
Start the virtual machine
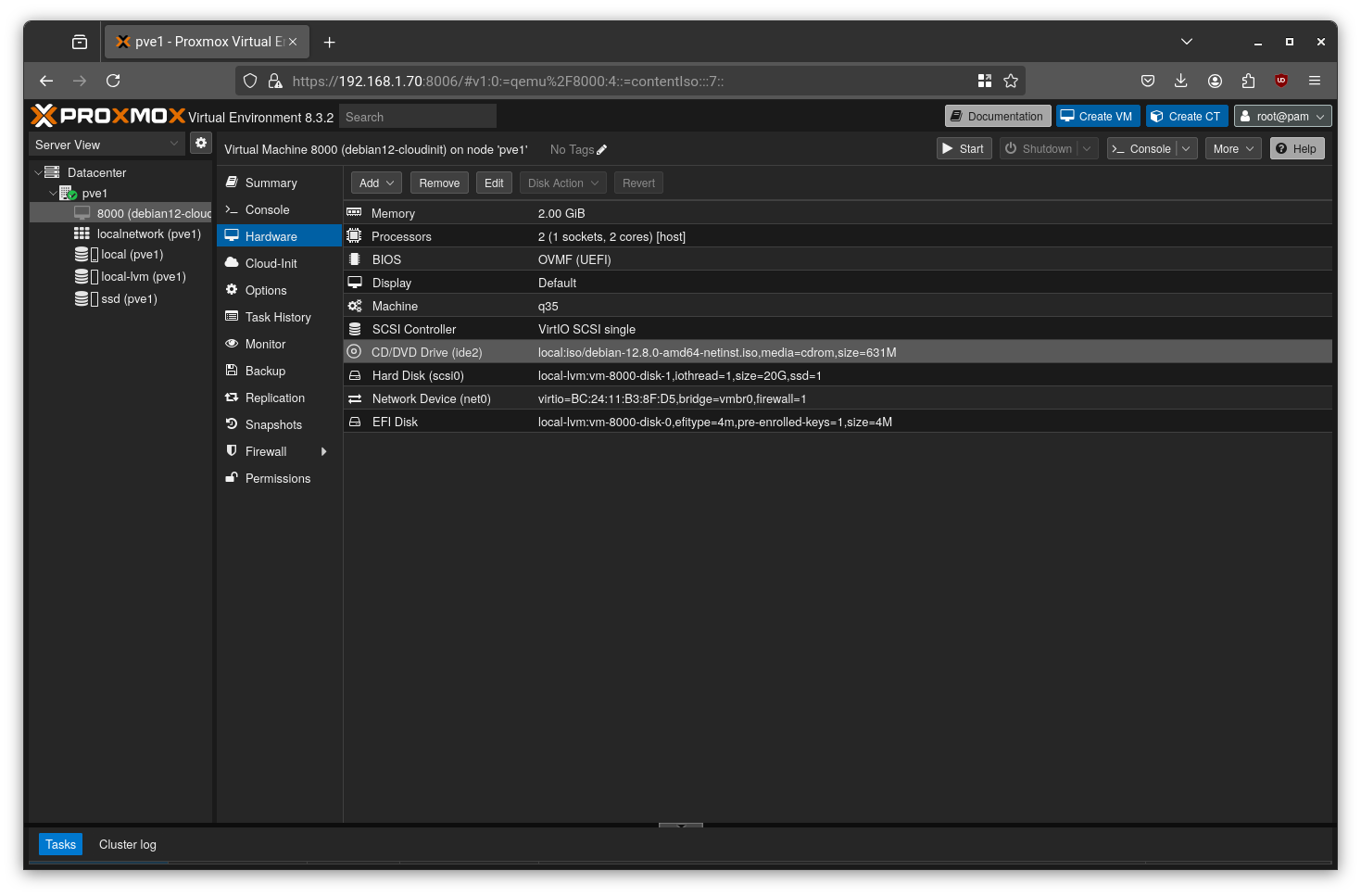tap(964, 148)
